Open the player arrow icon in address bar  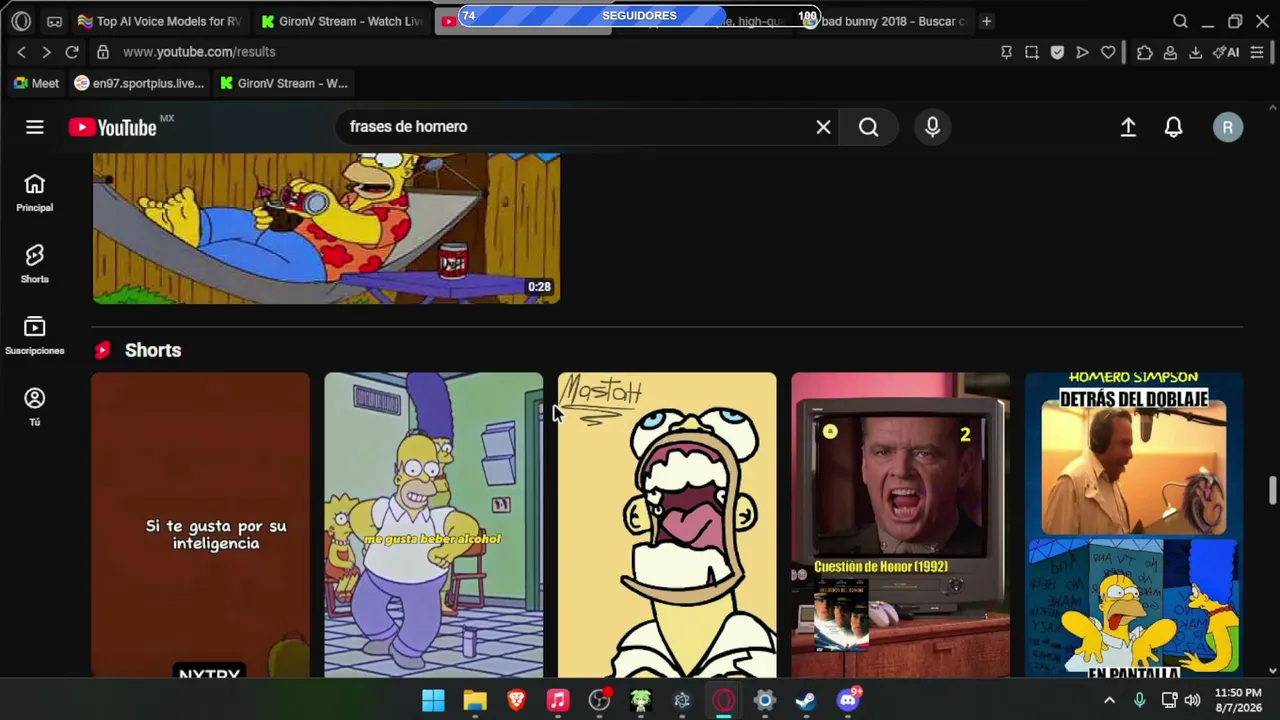tap(1082, 52)
